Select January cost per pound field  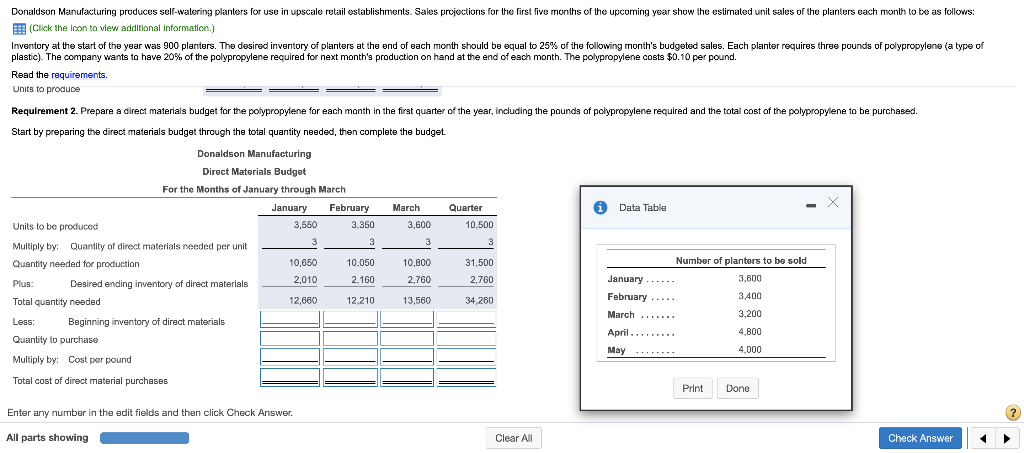click(290, 357)
